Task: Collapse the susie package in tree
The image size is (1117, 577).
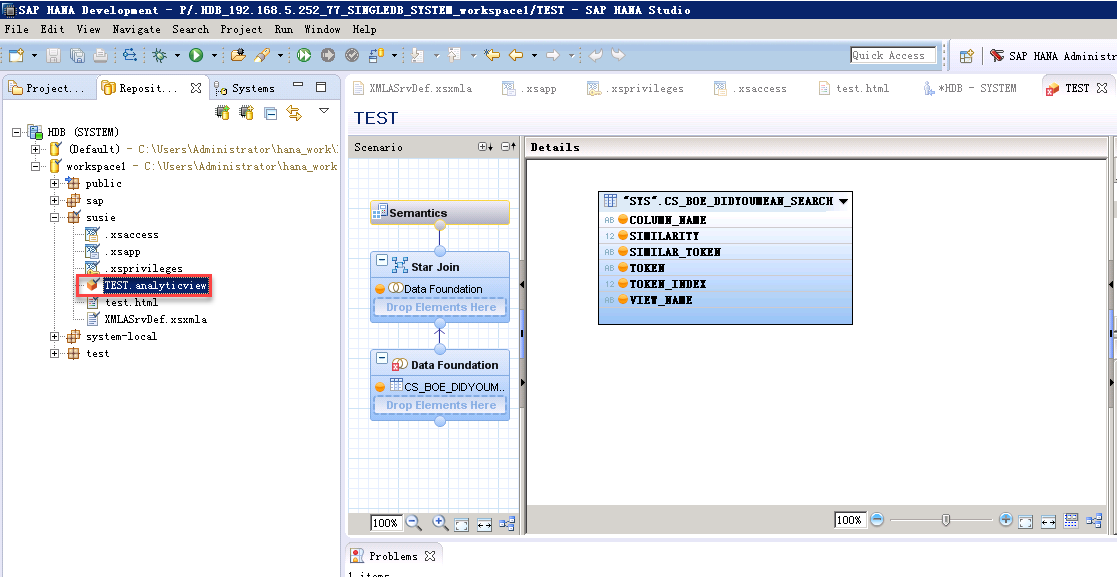Action: 56,217
